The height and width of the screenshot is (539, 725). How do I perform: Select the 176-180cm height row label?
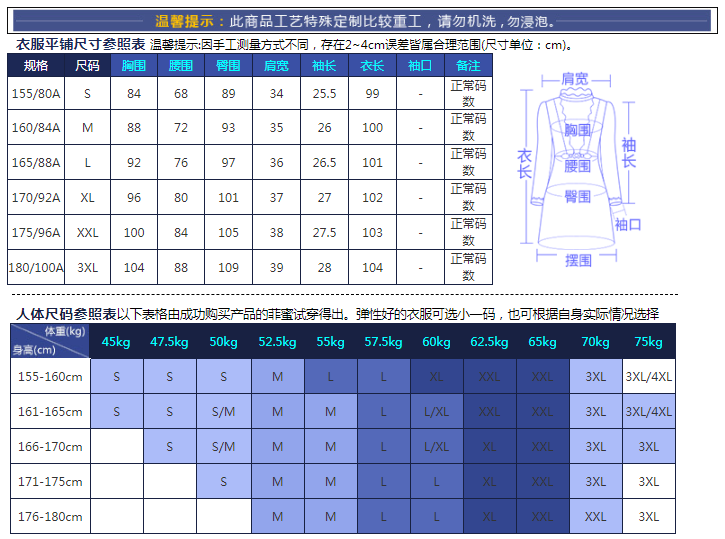coord(50,517)
